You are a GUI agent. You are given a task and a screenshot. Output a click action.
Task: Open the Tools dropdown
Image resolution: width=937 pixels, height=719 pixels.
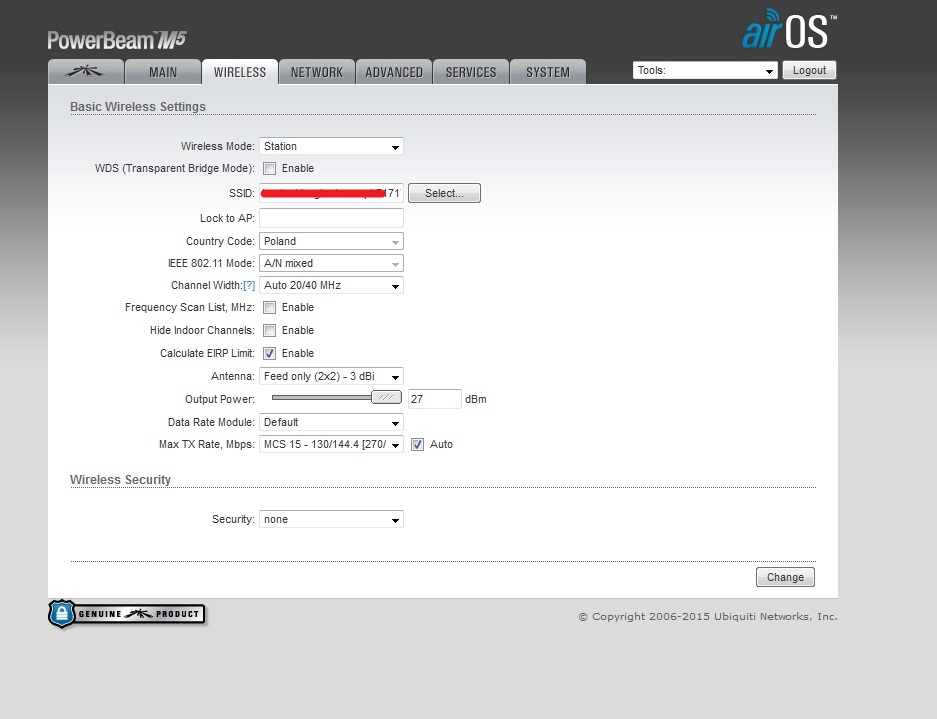pyautogui.click(x=705, y=71)
